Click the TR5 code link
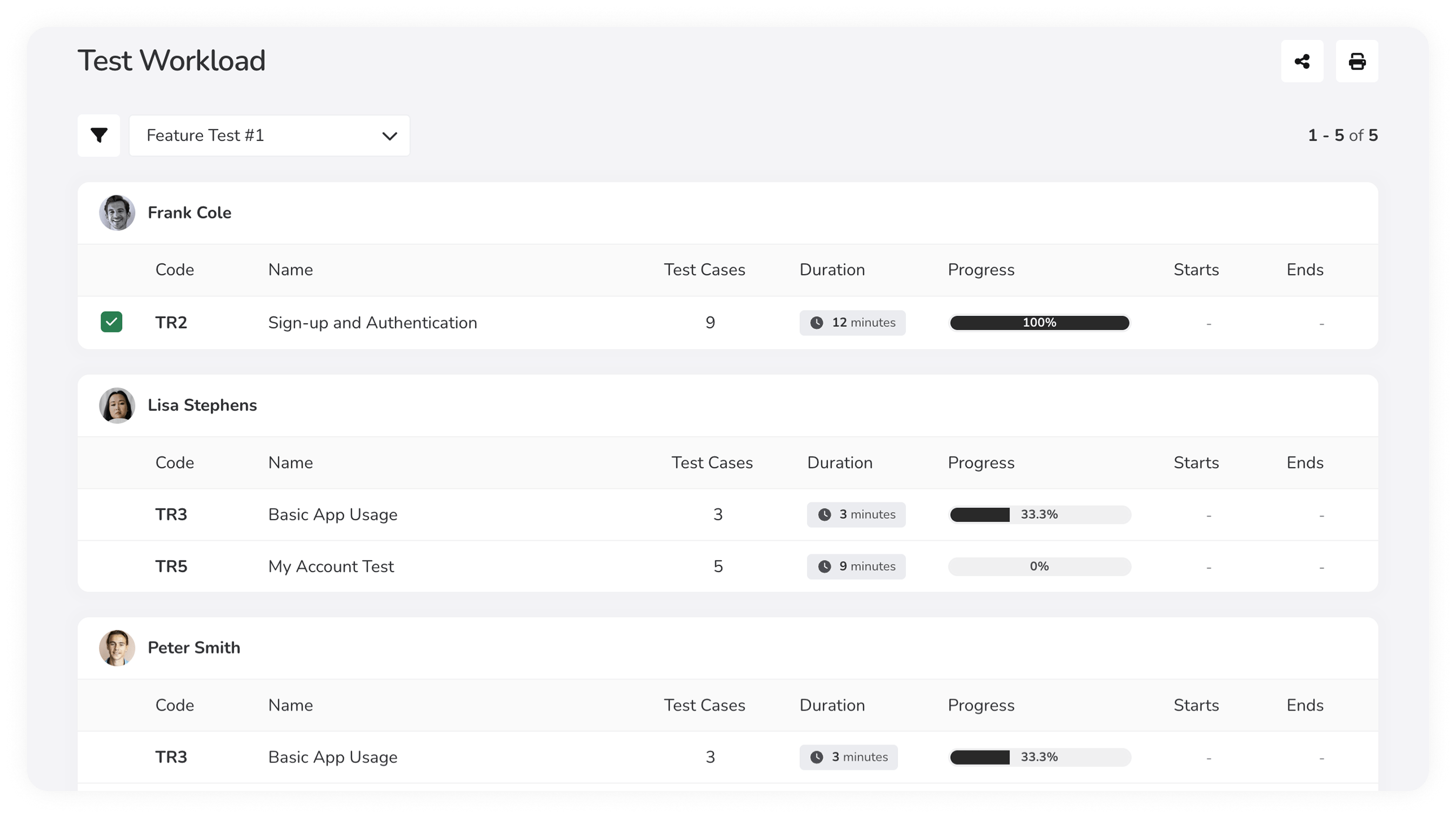This screenshot has height=818, width=1456. (171, 566)
